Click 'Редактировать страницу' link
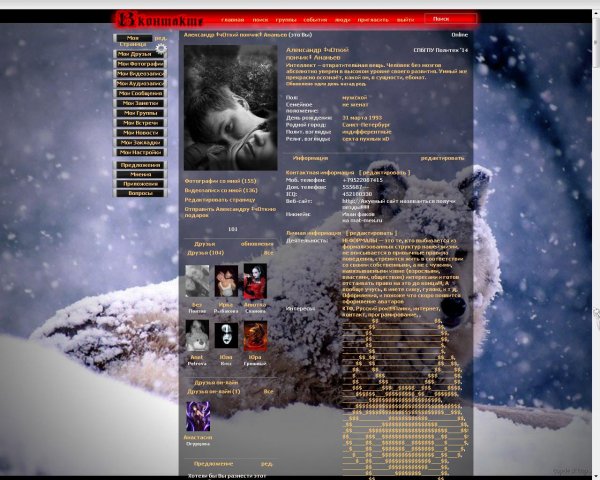This screenshot has width=600, height=480. coord(220,200)
